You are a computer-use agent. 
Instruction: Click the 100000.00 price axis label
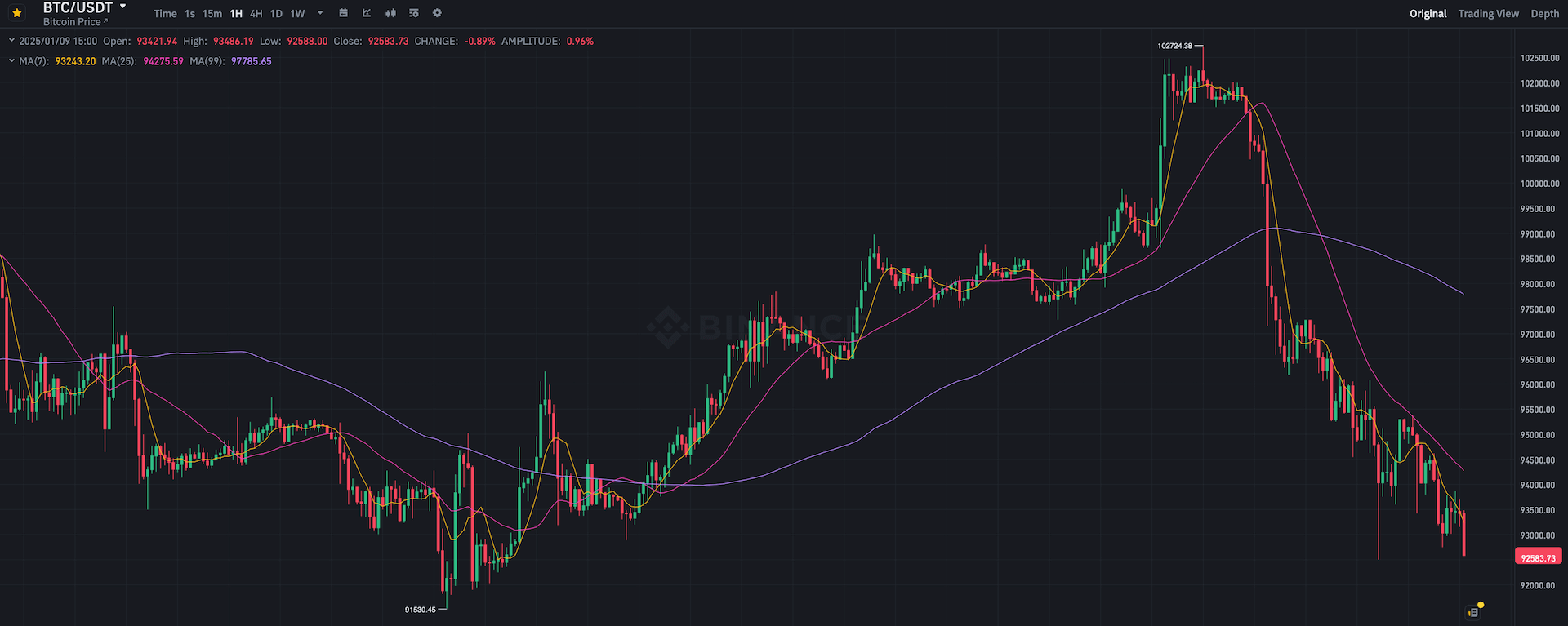1539,184
